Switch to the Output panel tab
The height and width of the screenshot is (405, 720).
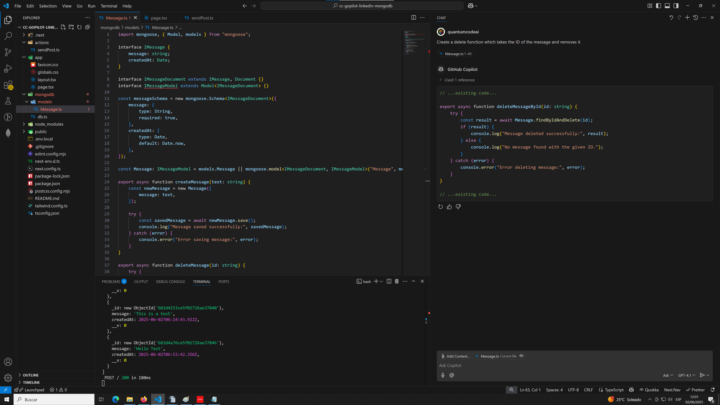(x=141, y=281)
